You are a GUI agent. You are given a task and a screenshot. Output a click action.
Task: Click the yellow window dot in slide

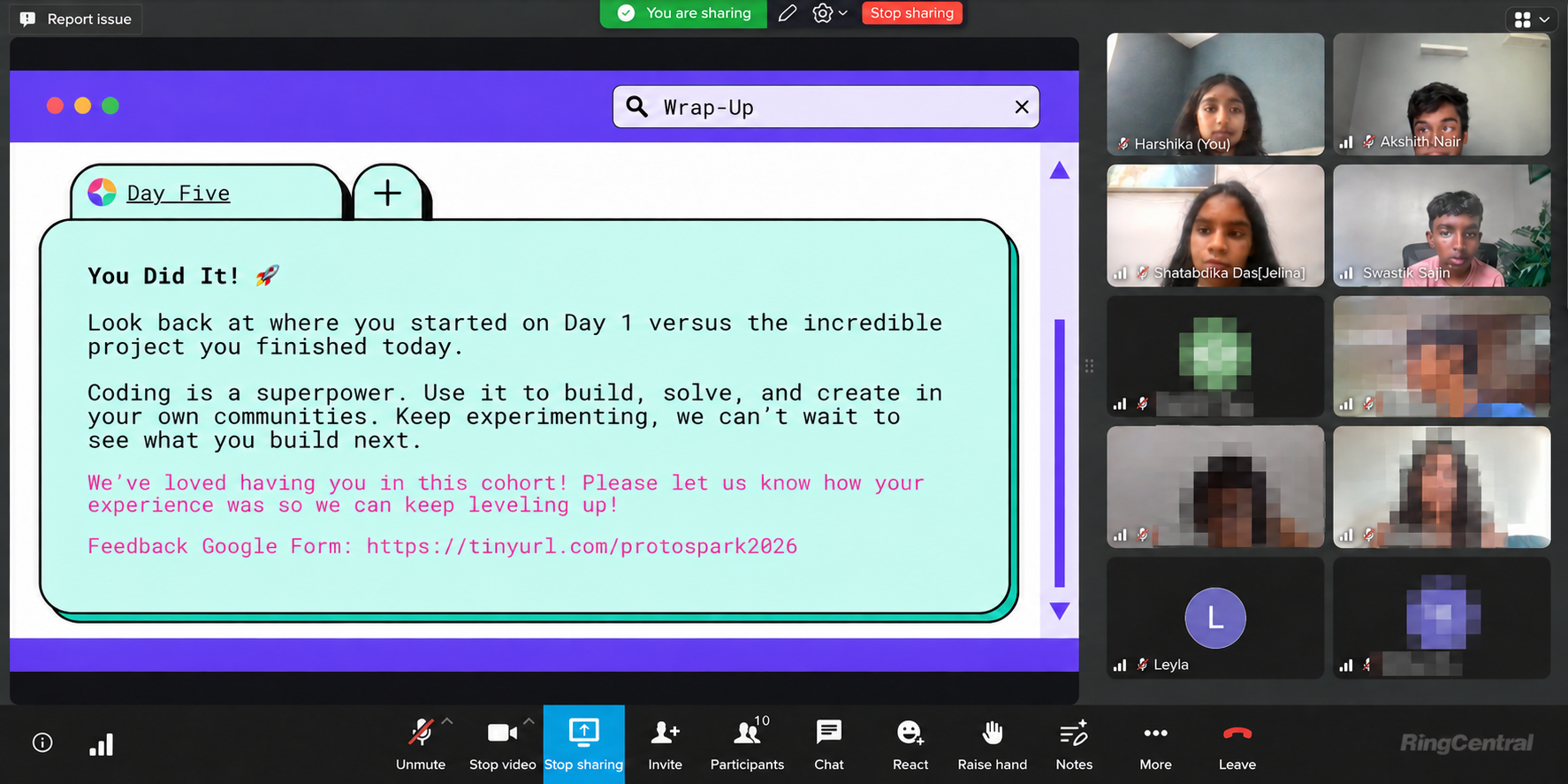(x=82, y=106)
